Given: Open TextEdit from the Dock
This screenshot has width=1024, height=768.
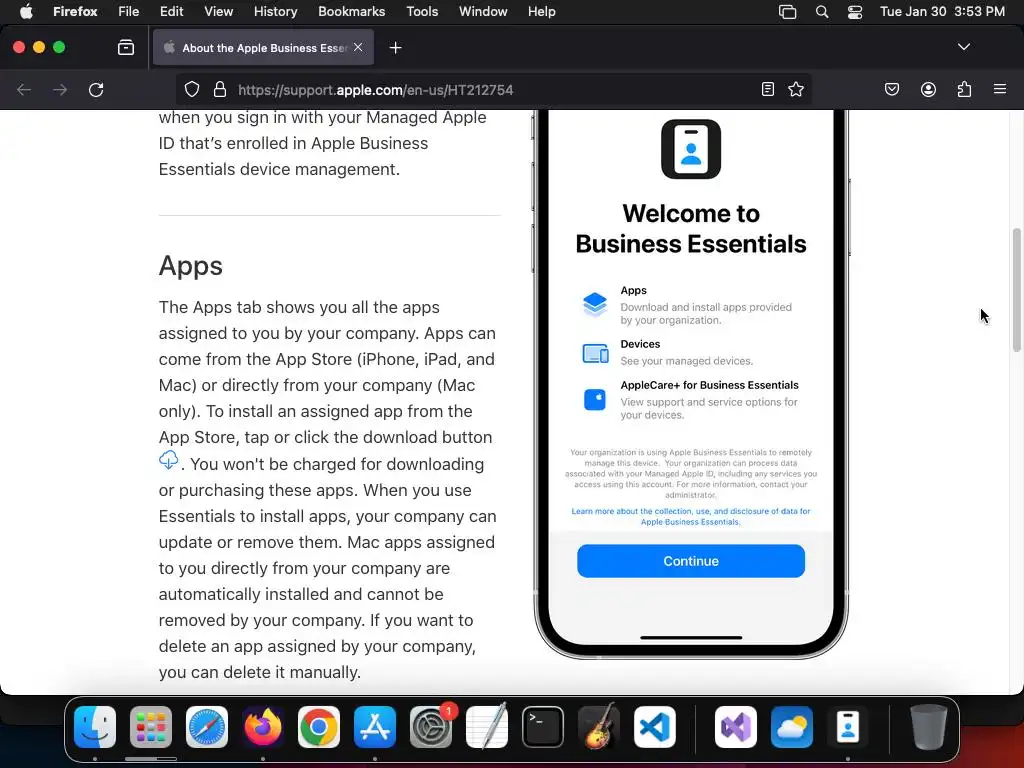Looking at the screenshot, I should pos(487,727).
